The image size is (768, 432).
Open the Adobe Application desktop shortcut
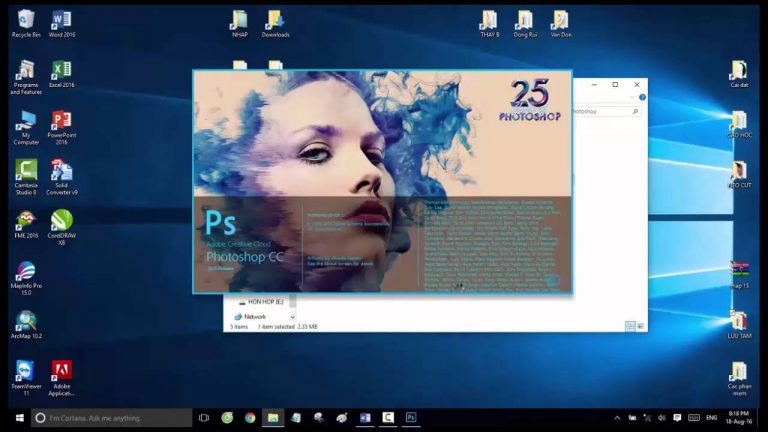click(x=62, y=378)
